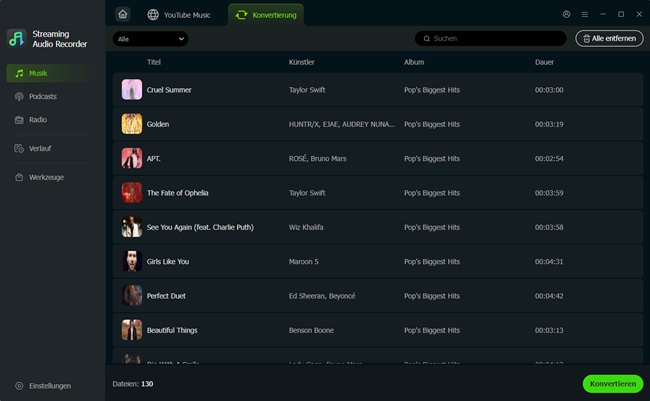Viewport: 650px width, 401px height.
Task: Click the Werkzeuge toolbox icon
Action: pyautogui.click(x=19, y=177)
